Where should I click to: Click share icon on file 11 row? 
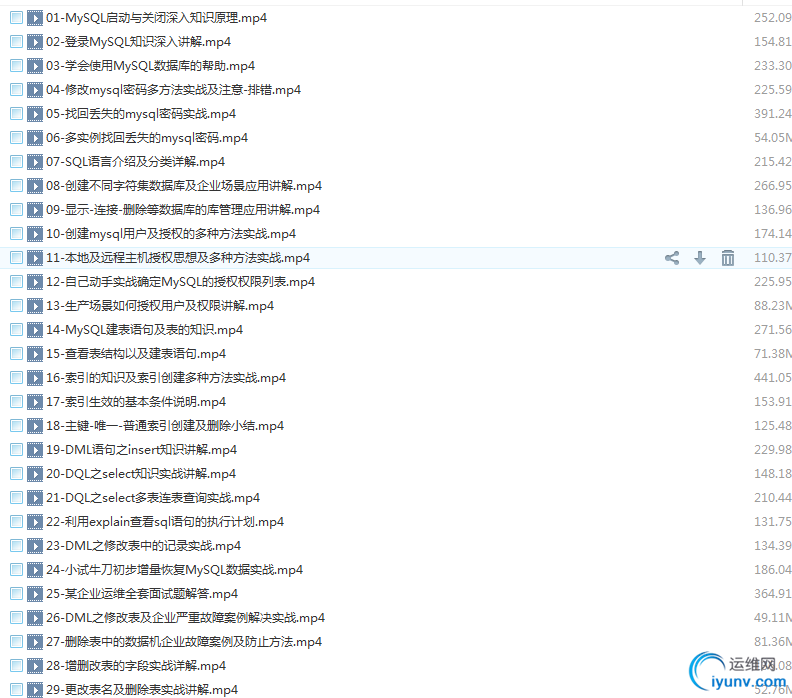pos(672,258)
